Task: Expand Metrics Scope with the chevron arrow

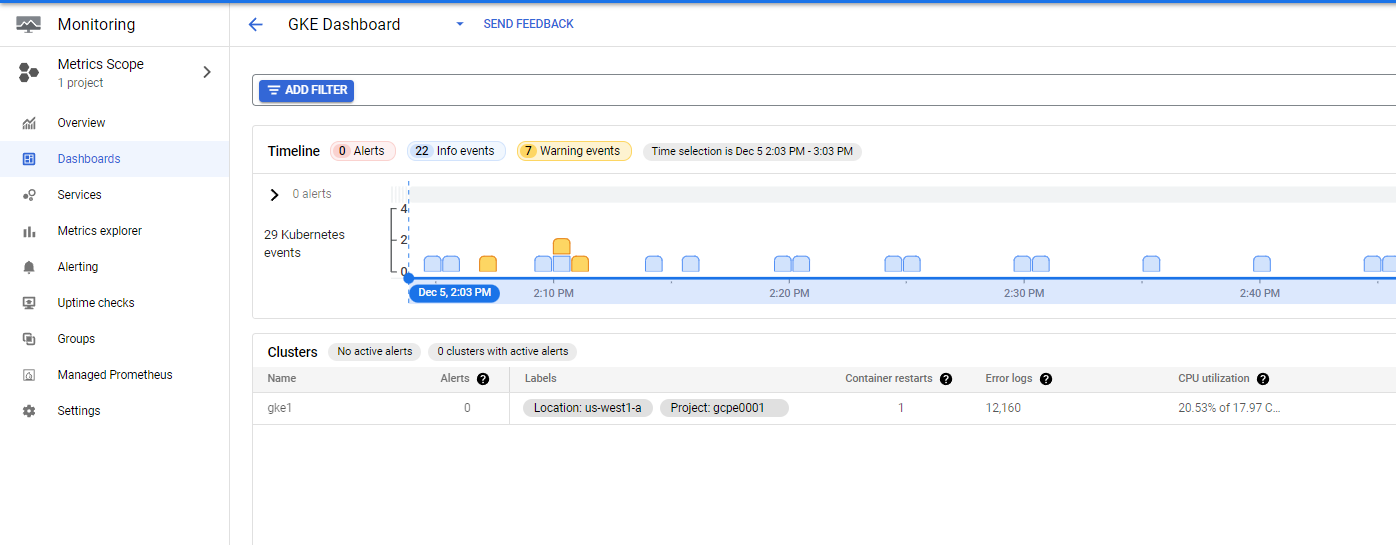Action: point(207,72)
